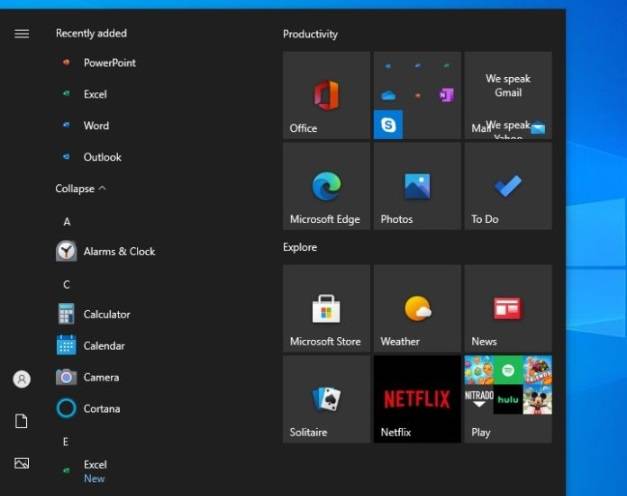Open the Nitrado item in Play tile
This screenshot has height=496, width=627.
(479, 399)
